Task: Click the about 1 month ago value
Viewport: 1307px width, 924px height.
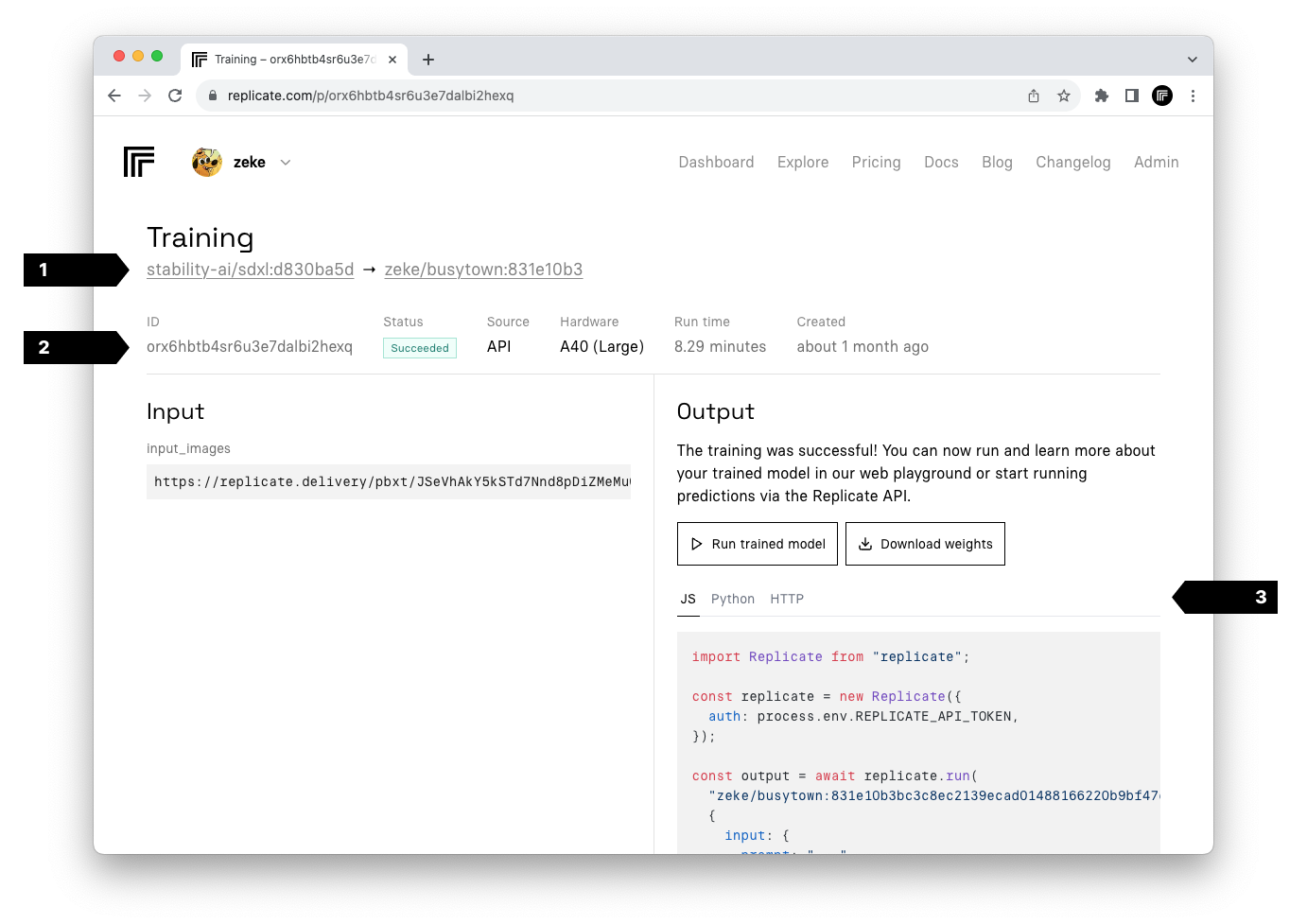Action: (863, 347)
